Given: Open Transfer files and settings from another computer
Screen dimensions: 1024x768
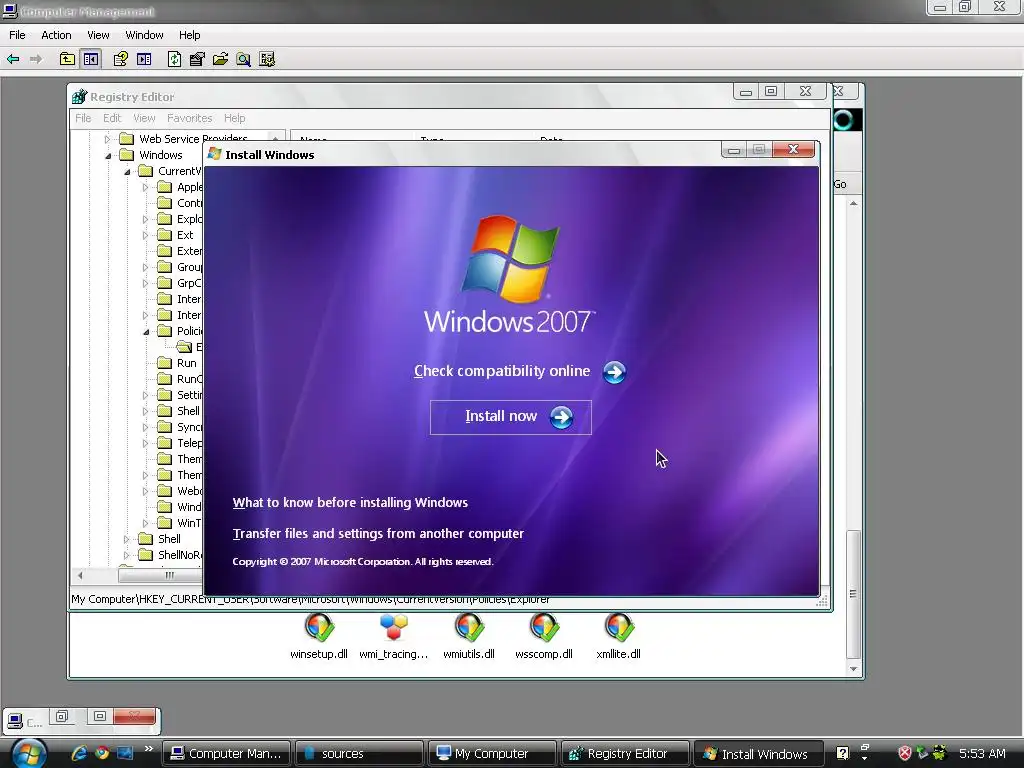Looking at the screenshot, I should click(x=378, y=534).
